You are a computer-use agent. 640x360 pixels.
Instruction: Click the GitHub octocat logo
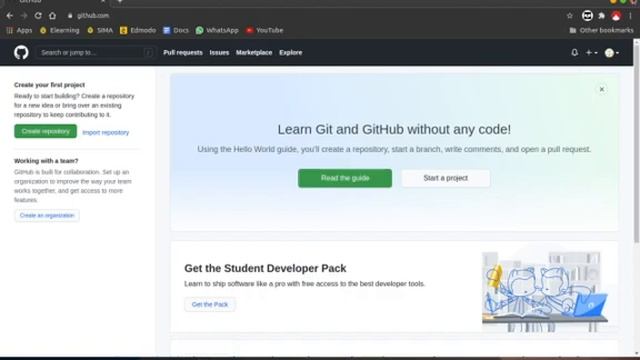click(21, 53)
